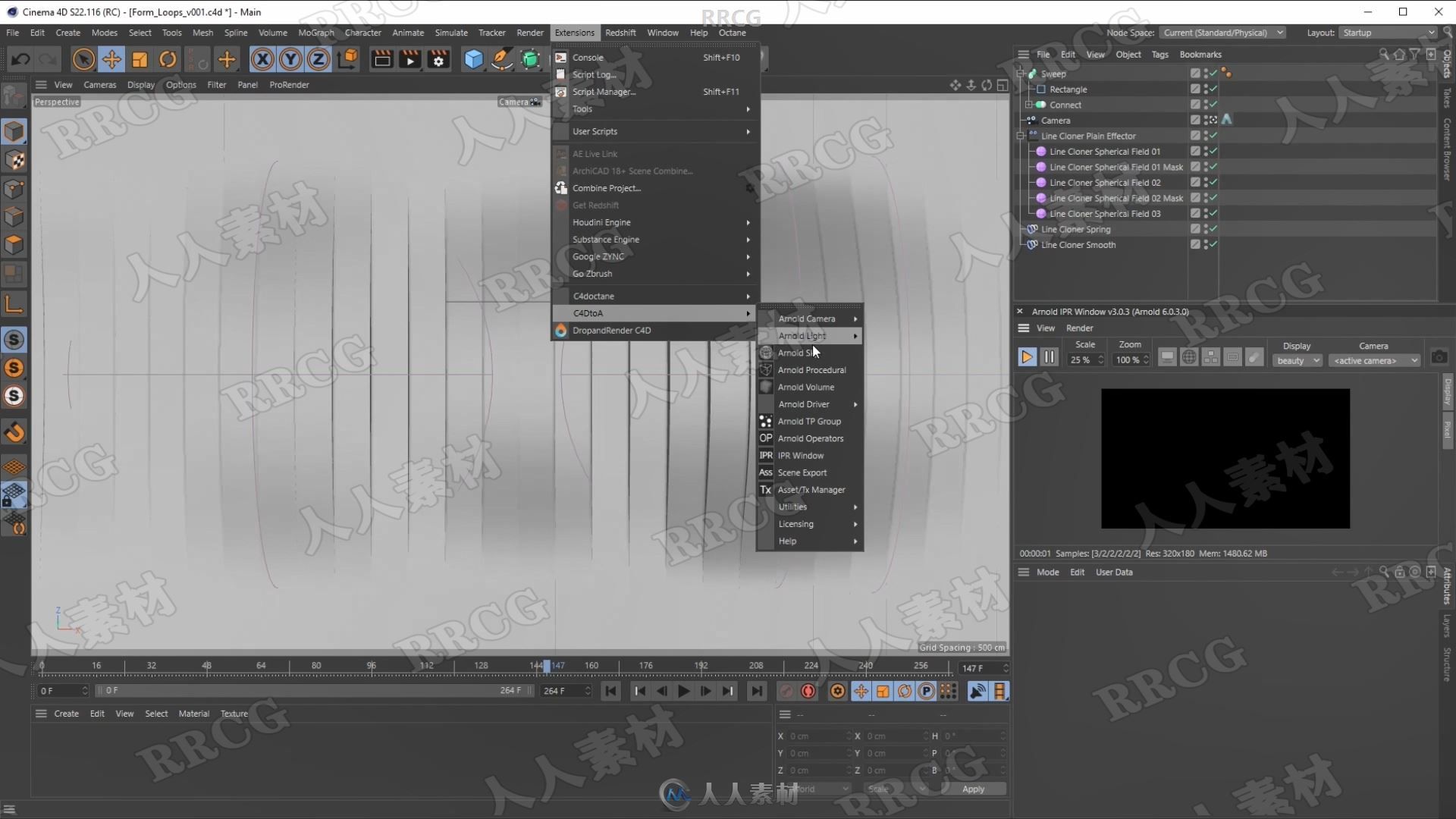Open the MoGraph menu in menu bar
The width and height of the screenshot is (1456, 819).
(315, 33)
